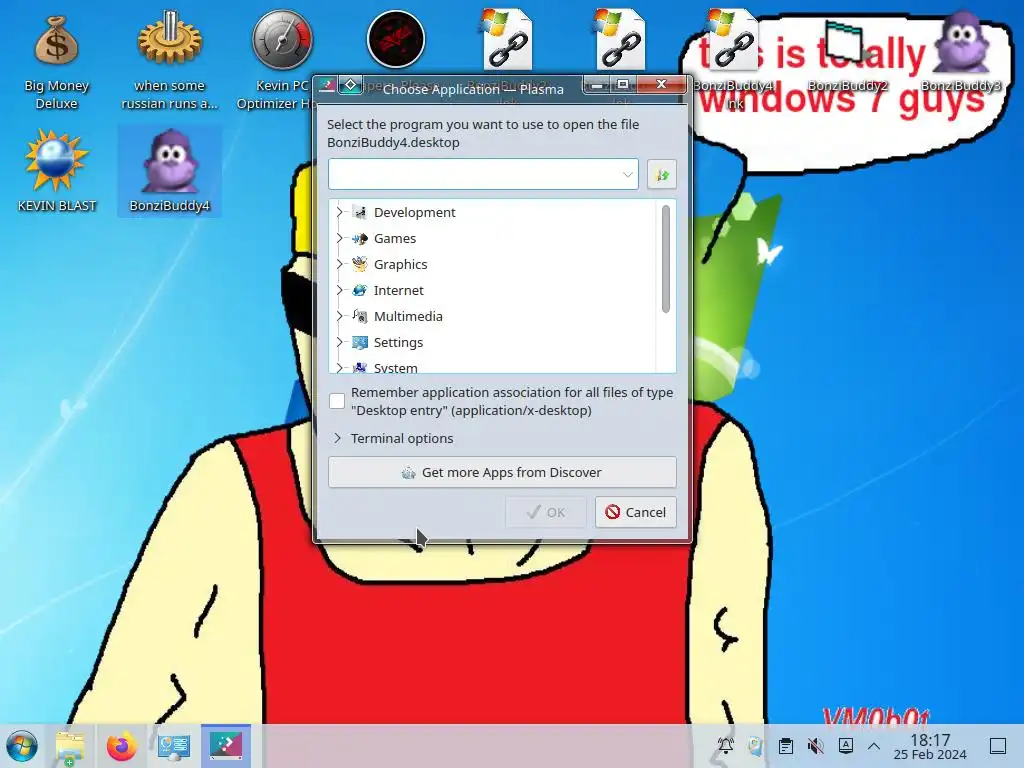Launch Firefox from the taskbar
Viewport: 1024px width, 768px height.
(x=121, y=746)
